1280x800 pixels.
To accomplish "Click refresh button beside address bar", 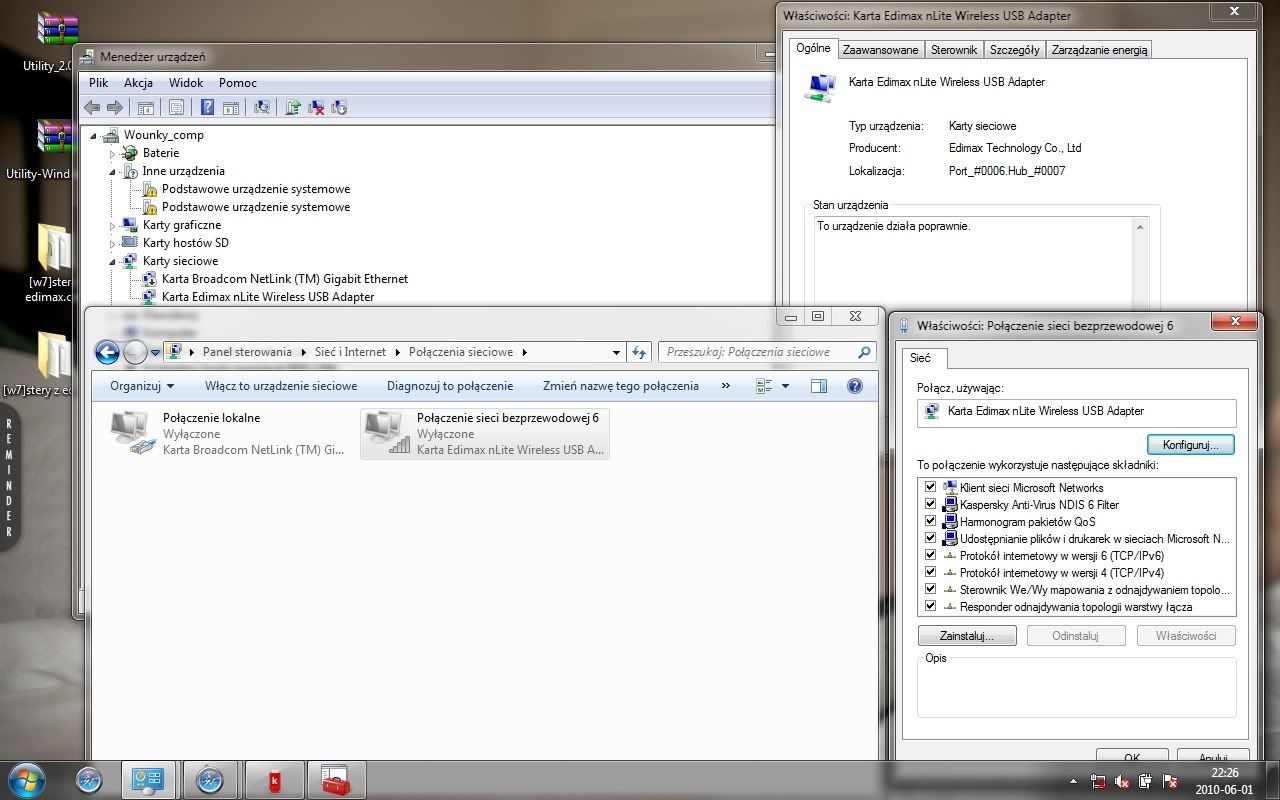I will [x=639, y=352].
